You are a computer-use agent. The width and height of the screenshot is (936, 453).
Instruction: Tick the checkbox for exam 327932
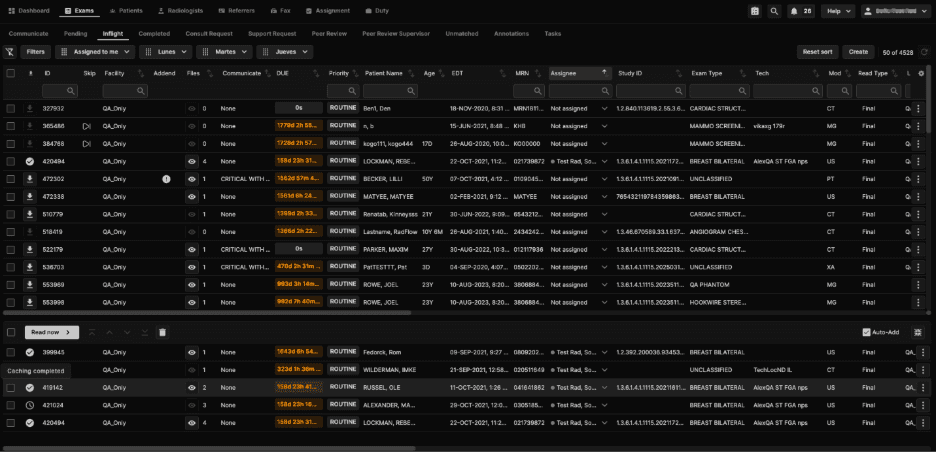tap(11, 109)
